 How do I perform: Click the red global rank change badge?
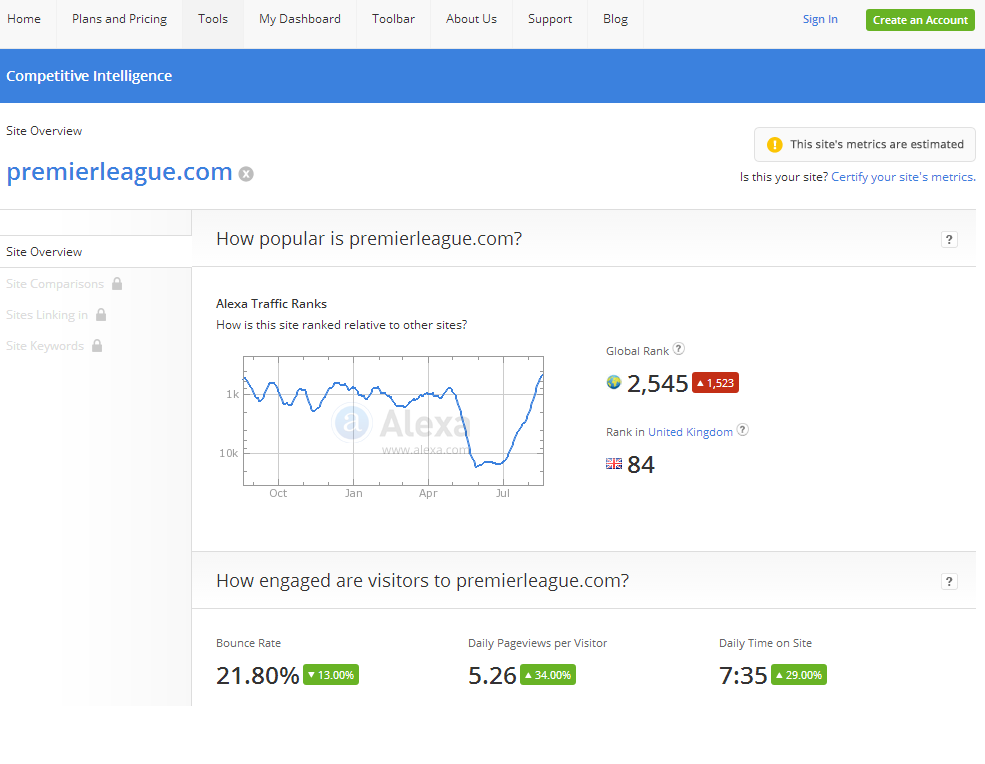coord(715,383)
